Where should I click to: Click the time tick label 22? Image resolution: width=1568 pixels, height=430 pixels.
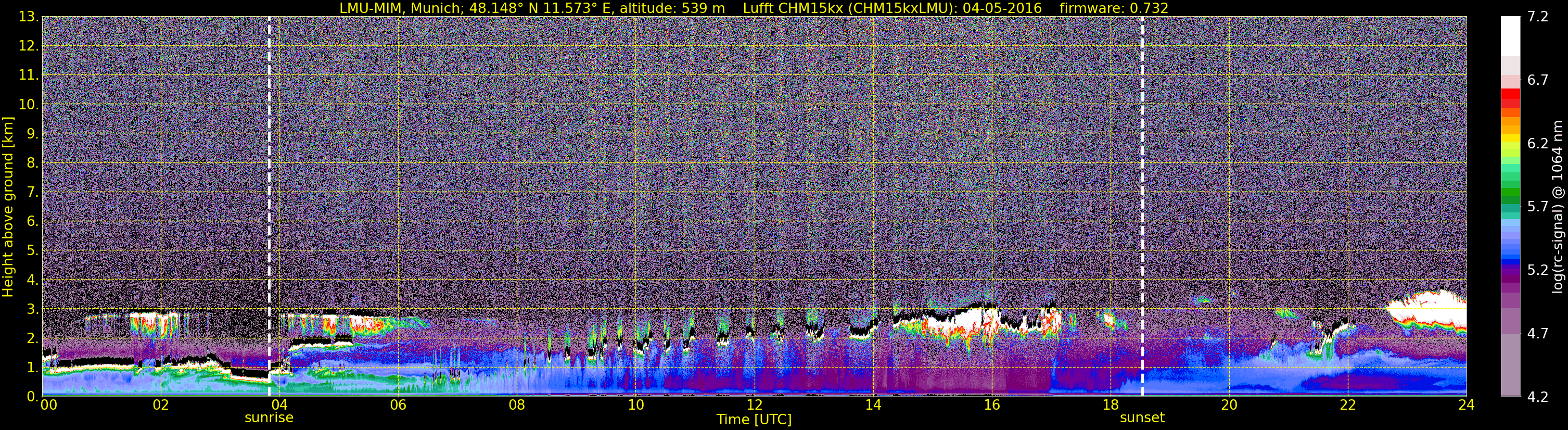pos(1348,405)
